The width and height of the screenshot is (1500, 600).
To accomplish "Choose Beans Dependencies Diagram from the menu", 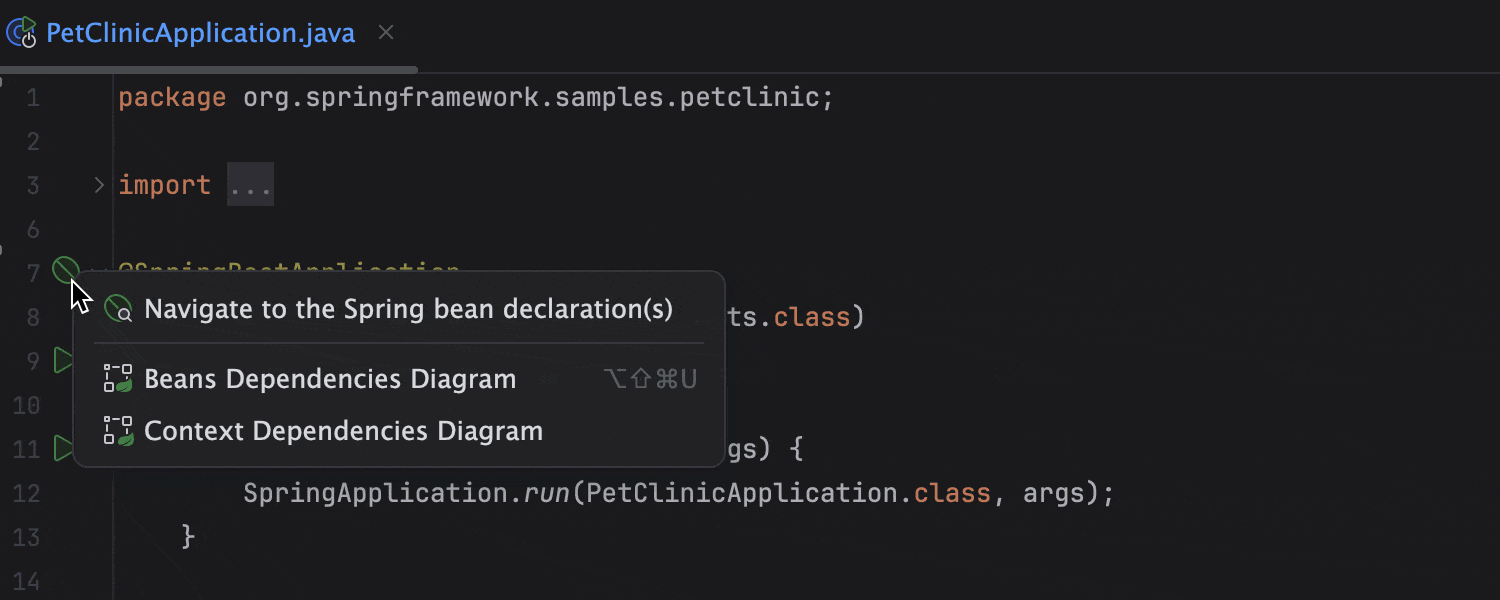I will tap(330, 379).
